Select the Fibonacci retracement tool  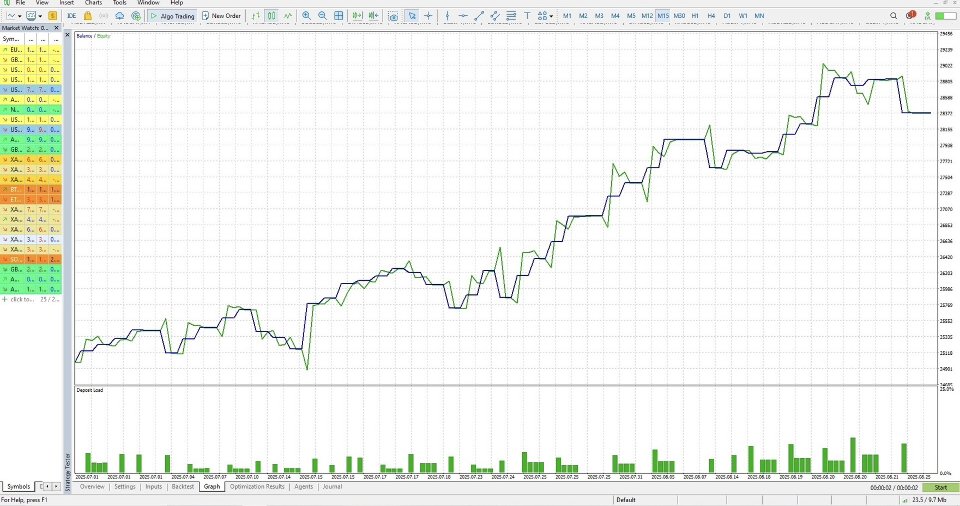(511, 16)
